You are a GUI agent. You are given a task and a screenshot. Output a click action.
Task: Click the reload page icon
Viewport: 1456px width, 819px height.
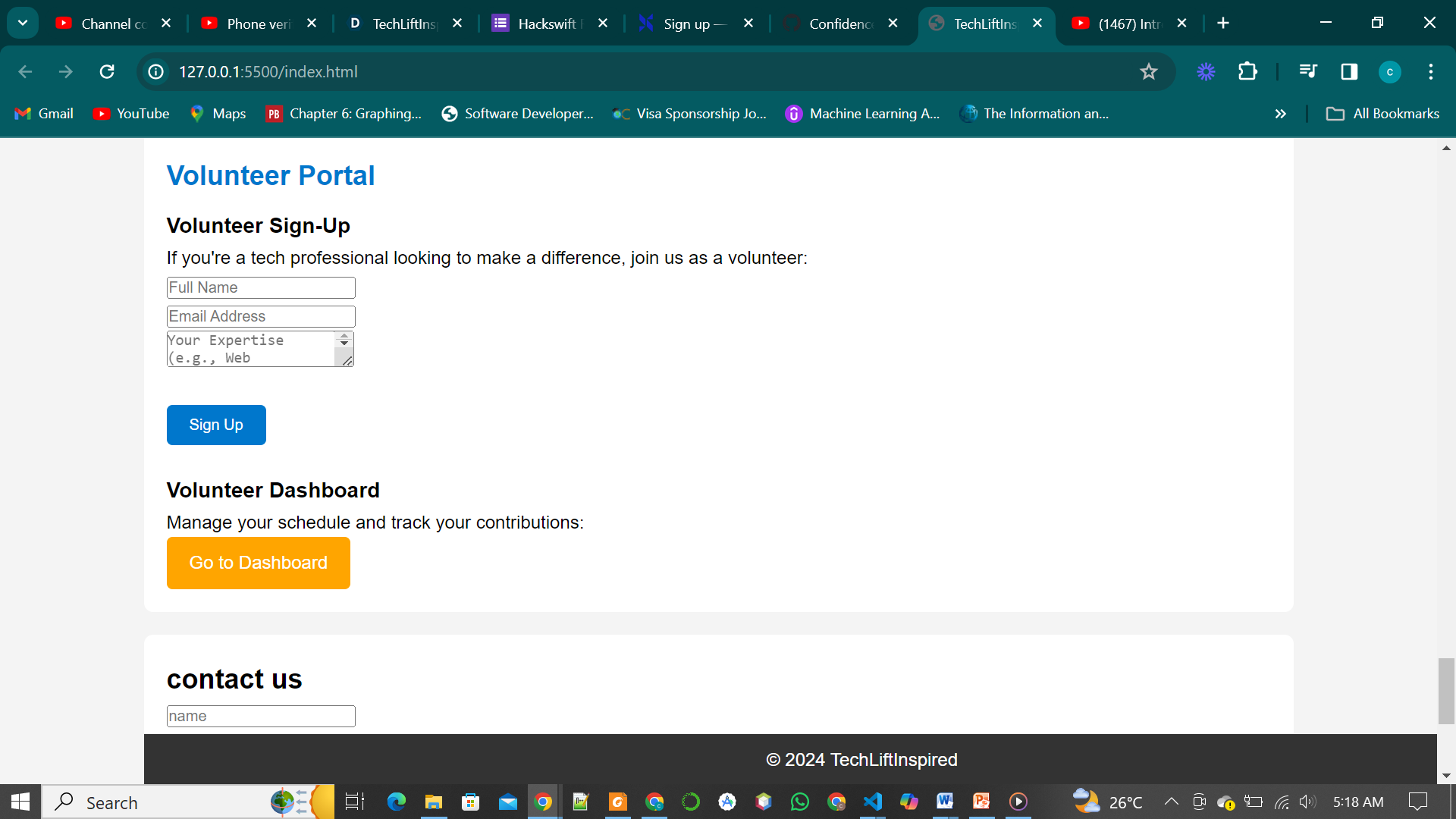(107, 71)
